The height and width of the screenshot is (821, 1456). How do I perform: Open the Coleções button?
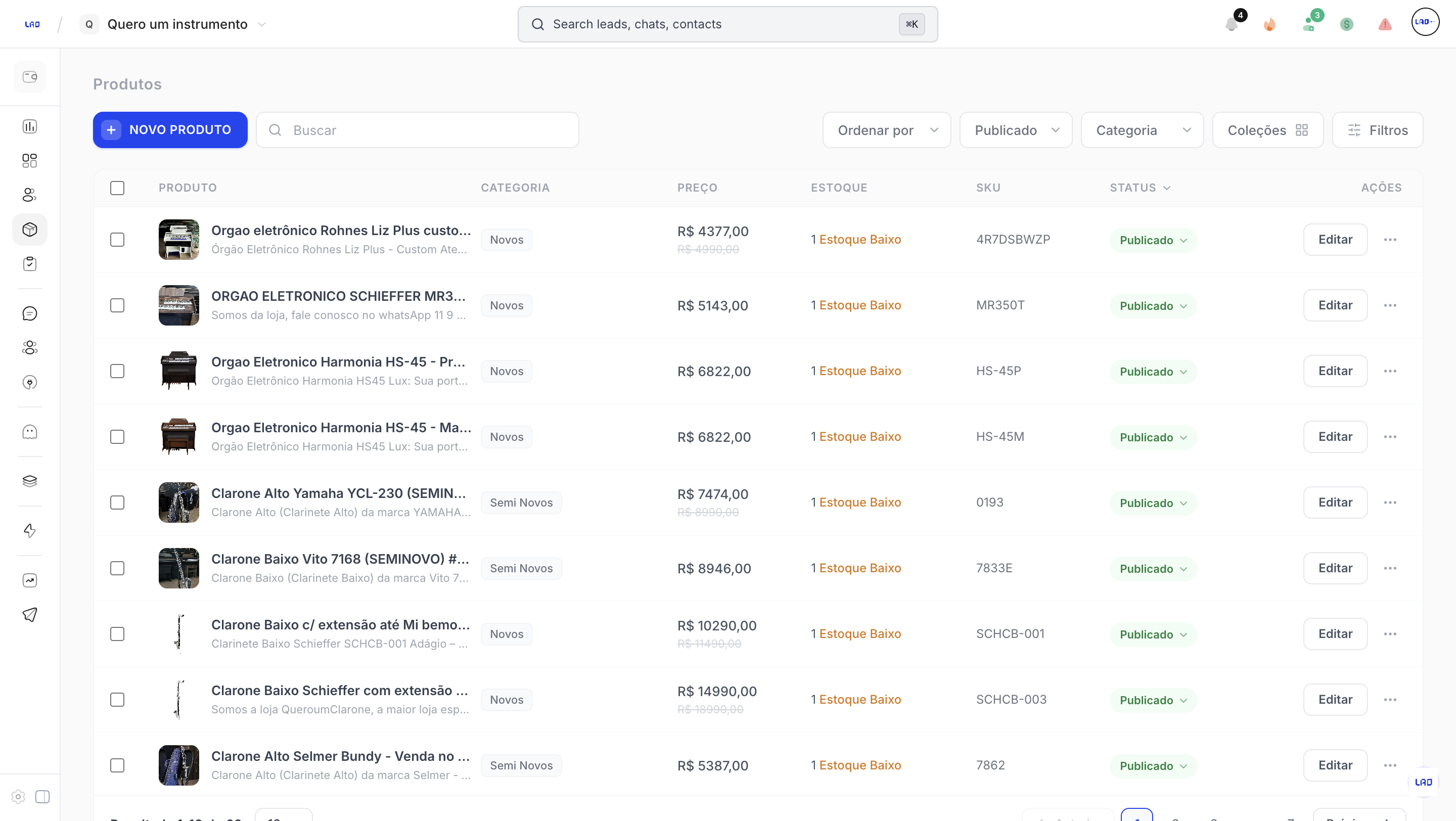[x=1268, y=130]
